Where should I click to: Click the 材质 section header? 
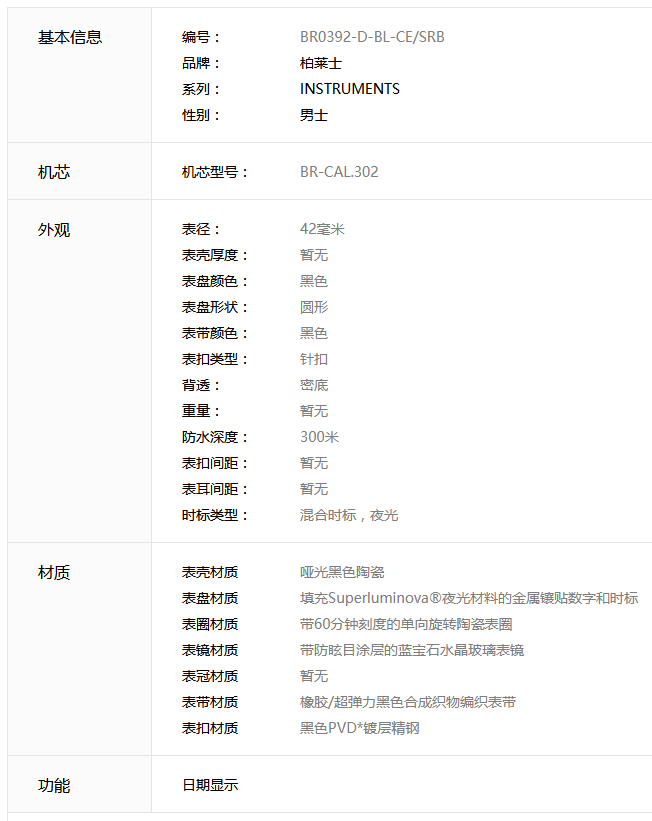pos(54,572)
